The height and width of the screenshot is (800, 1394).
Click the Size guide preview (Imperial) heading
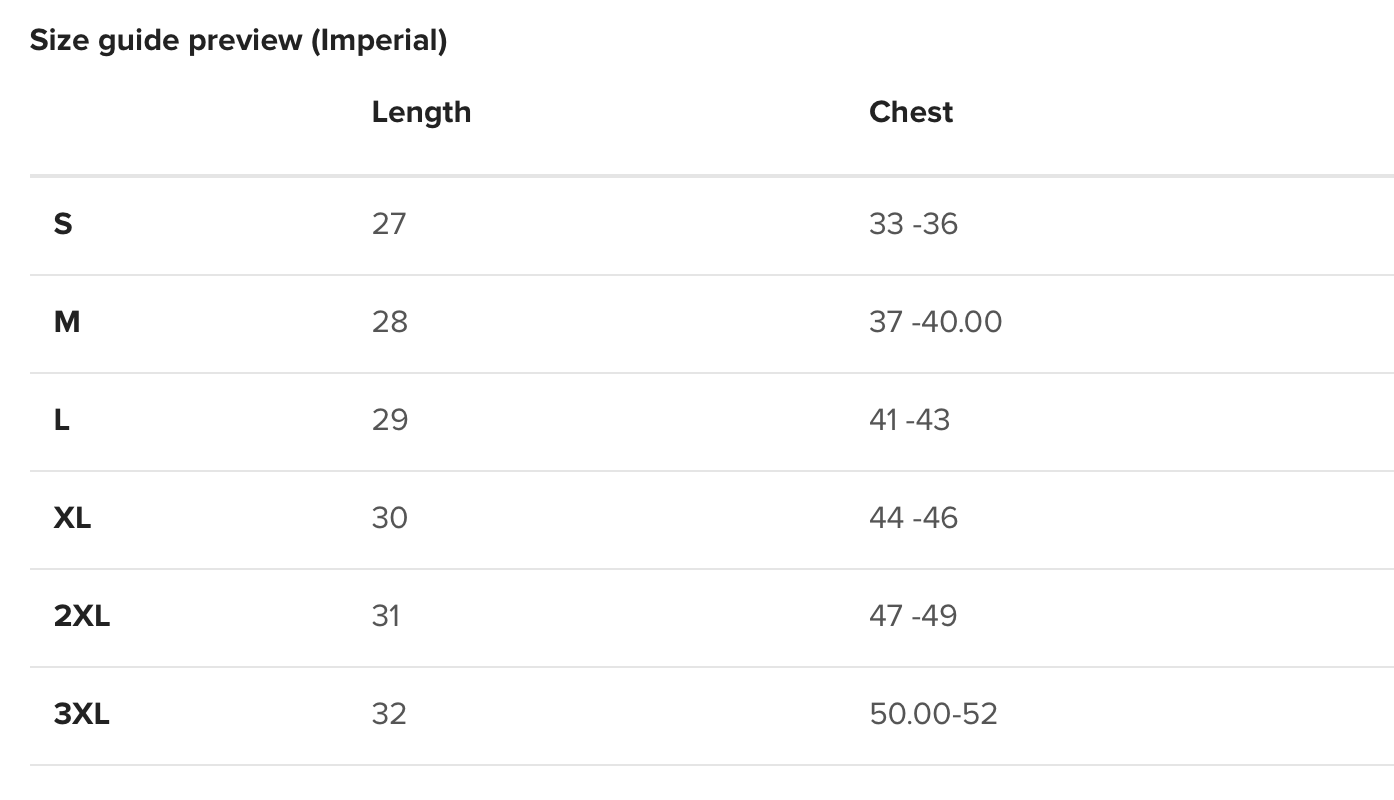coord(238,41)
